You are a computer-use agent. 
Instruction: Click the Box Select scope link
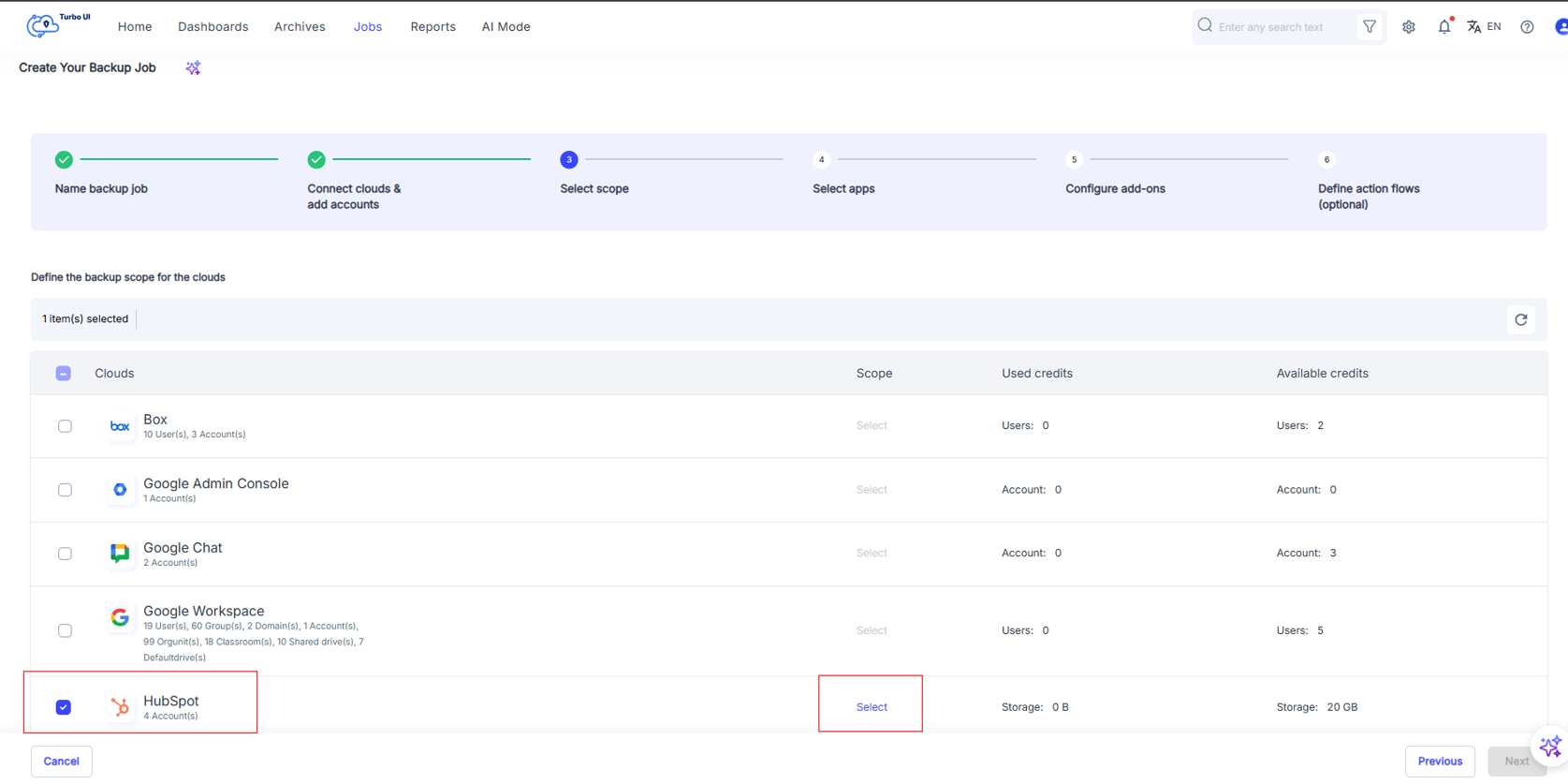[872, 426]
